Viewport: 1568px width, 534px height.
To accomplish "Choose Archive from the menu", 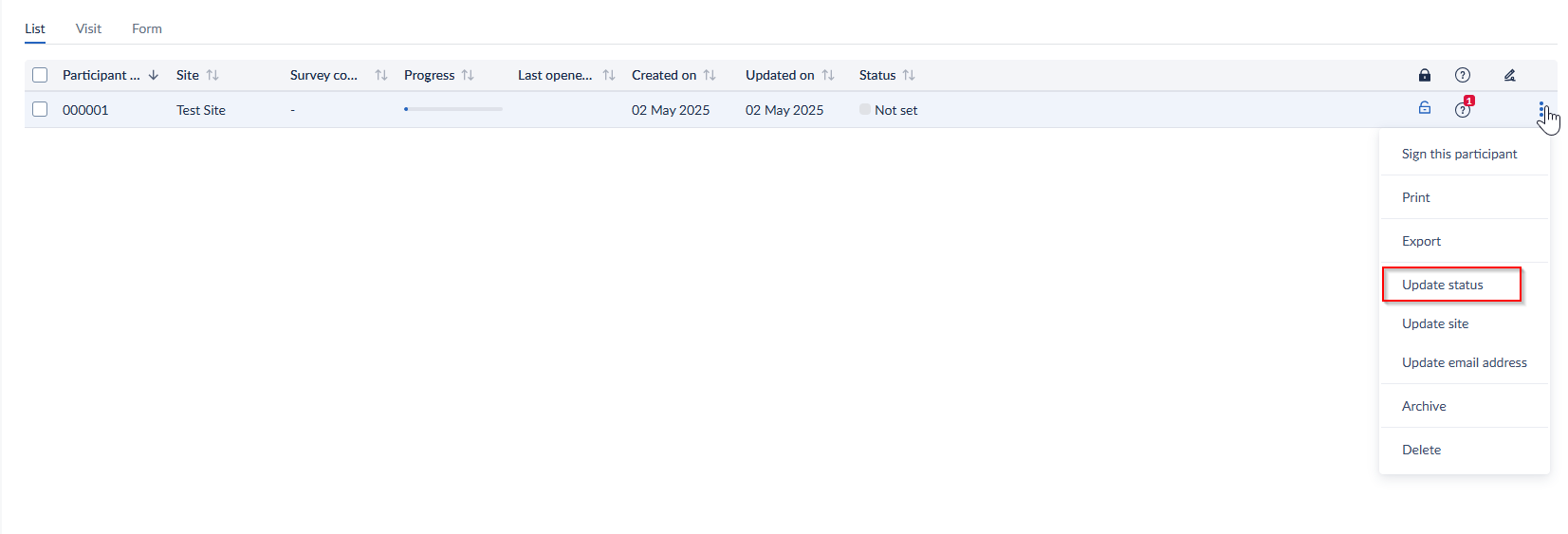I will (1424, 406).
